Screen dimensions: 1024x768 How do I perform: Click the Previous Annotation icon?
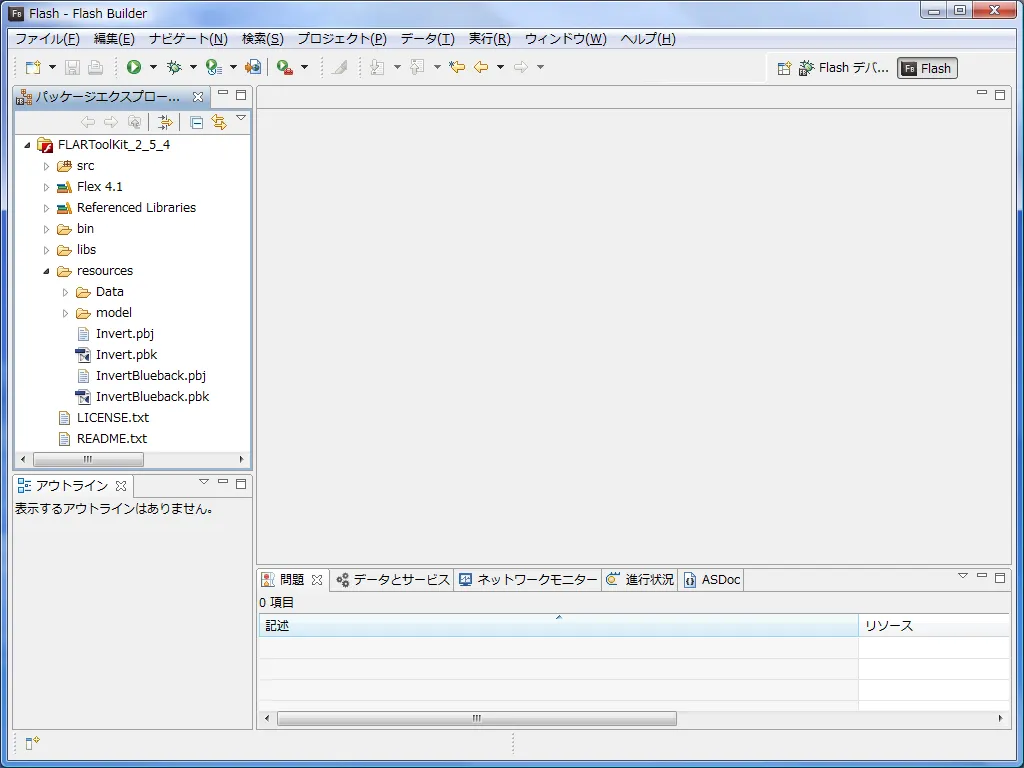coord(417,67)
